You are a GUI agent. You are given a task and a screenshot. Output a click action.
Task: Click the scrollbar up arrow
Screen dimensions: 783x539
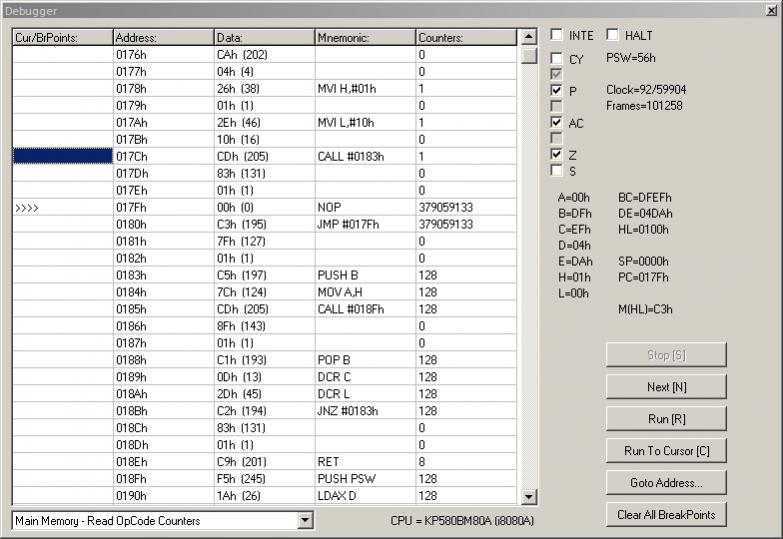pos(529,37)
